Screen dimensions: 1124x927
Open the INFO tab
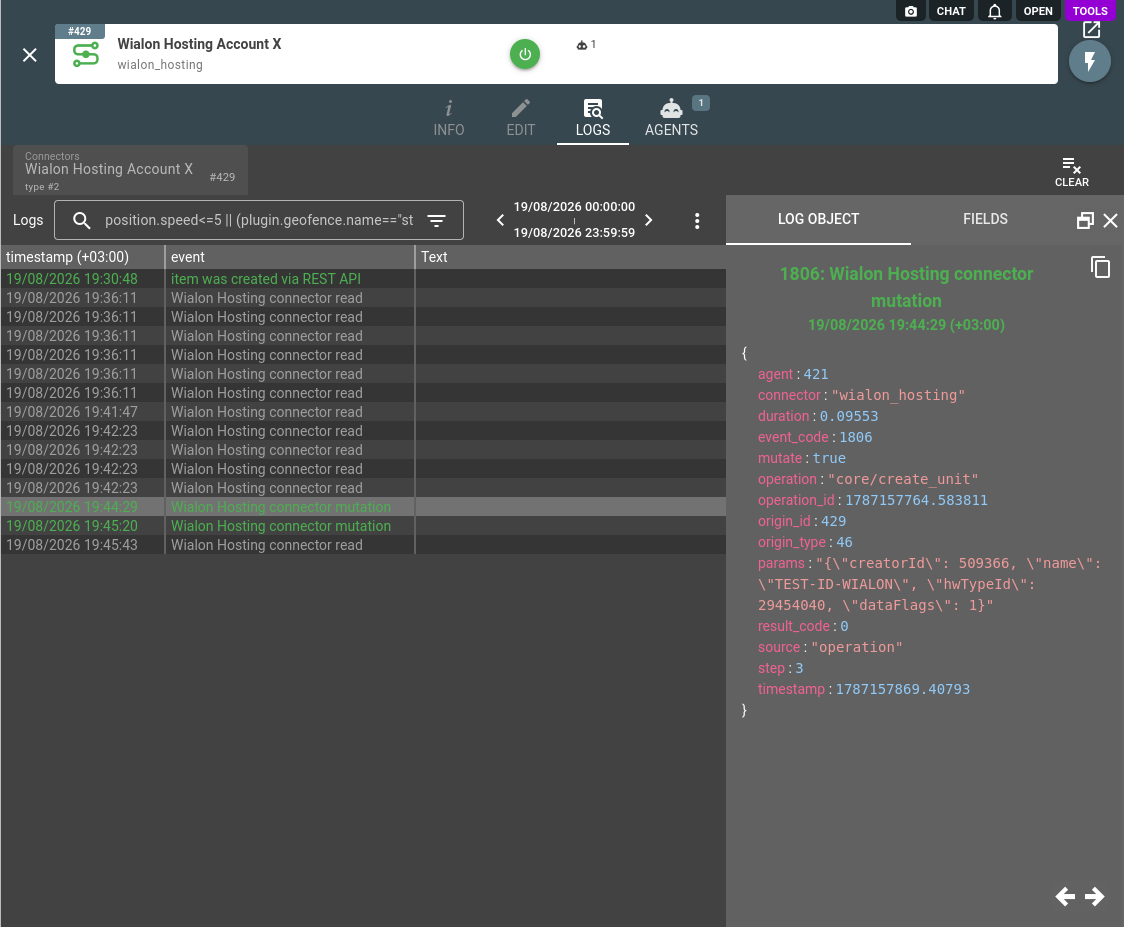[449, 119]
